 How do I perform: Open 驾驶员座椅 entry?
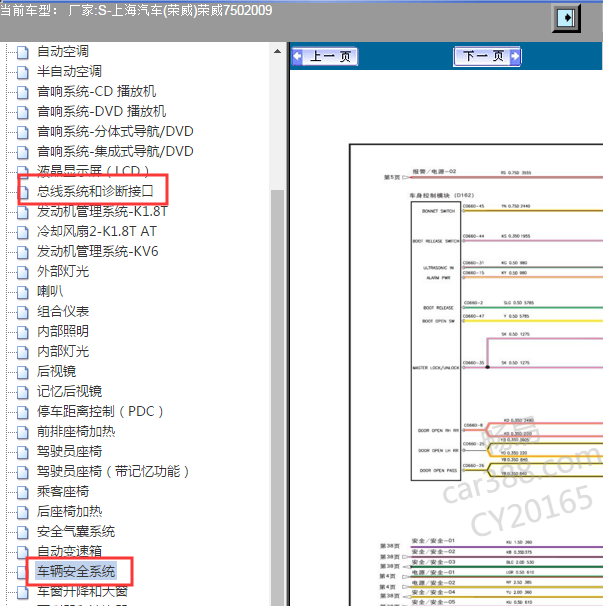coord(70,452)
